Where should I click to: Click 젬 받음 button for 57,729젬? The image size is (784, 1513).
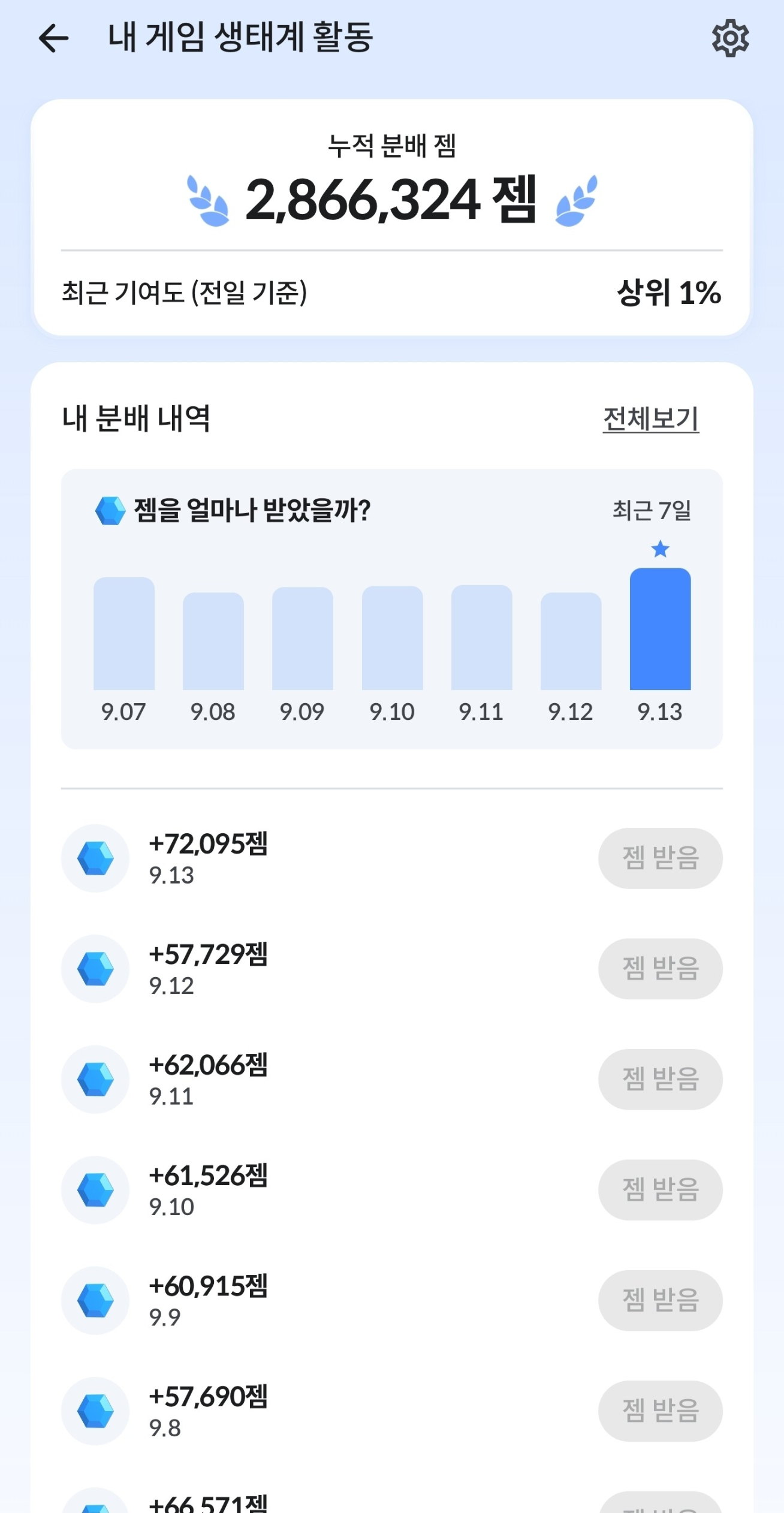661,969
